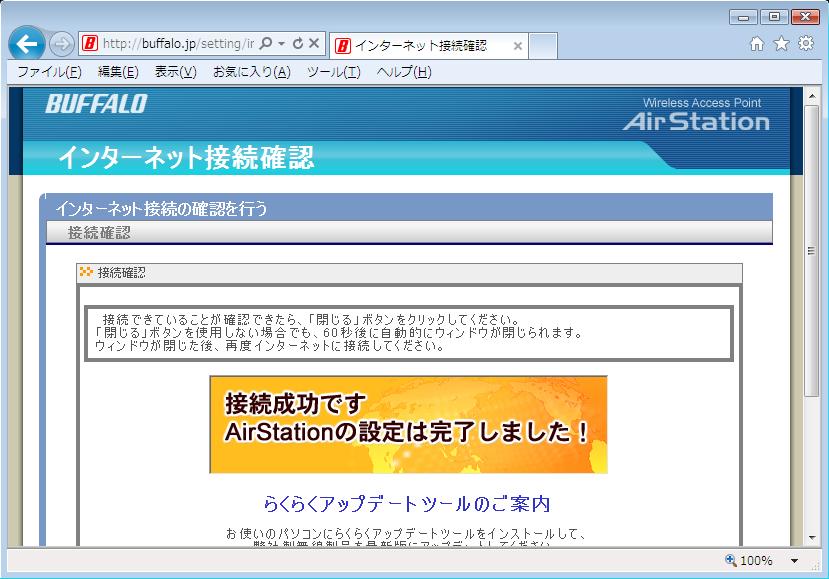
Task: Maximize the browser window
Action: point(775,17)
